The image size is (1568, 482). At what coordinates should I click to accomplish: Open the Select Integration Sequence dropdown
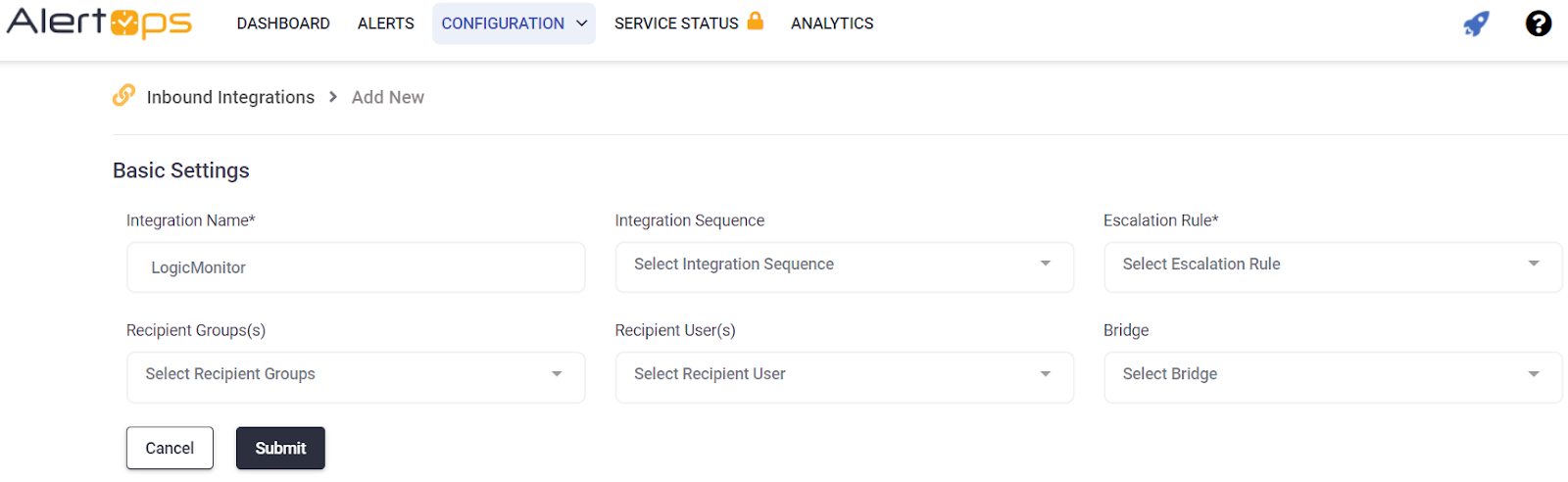click(x=844, y=265)
